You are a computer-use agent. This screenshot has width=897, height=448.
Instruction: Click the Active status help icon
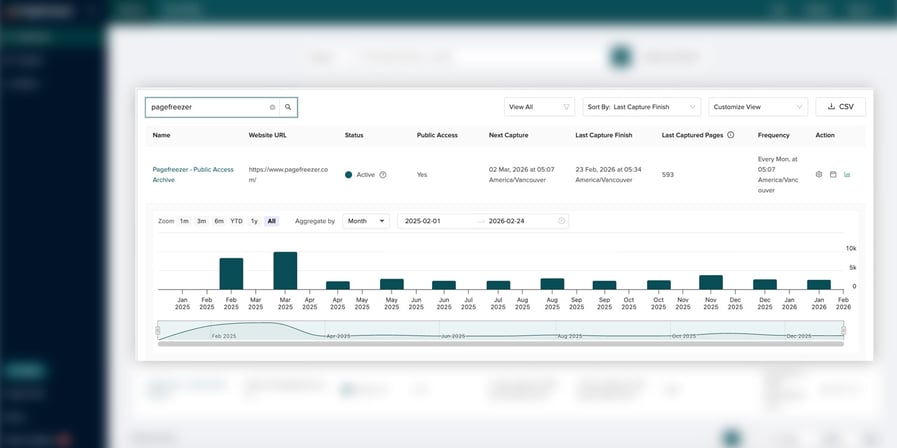click(383, 175)
